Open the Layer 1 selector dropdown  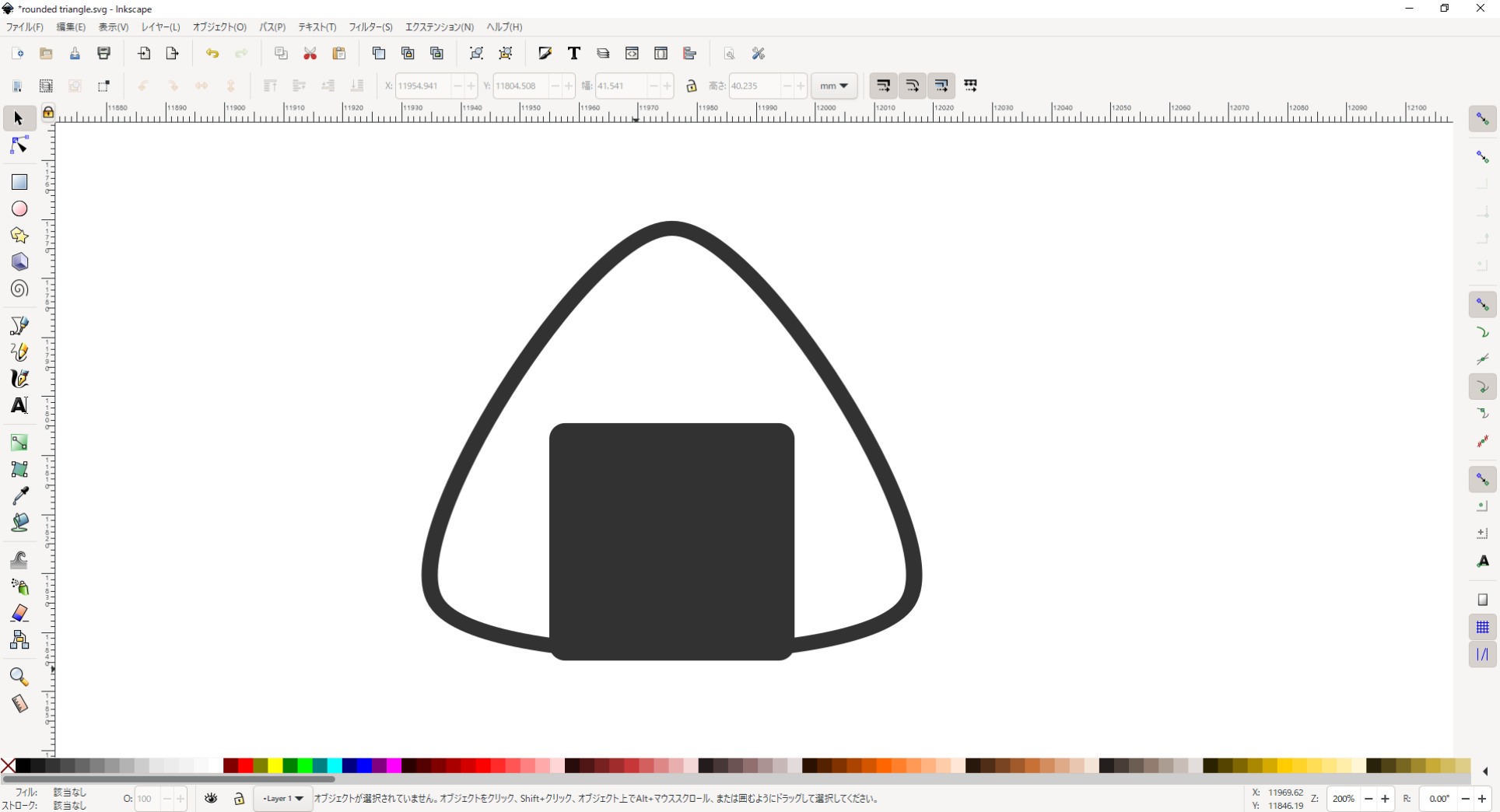click(282, 799)
